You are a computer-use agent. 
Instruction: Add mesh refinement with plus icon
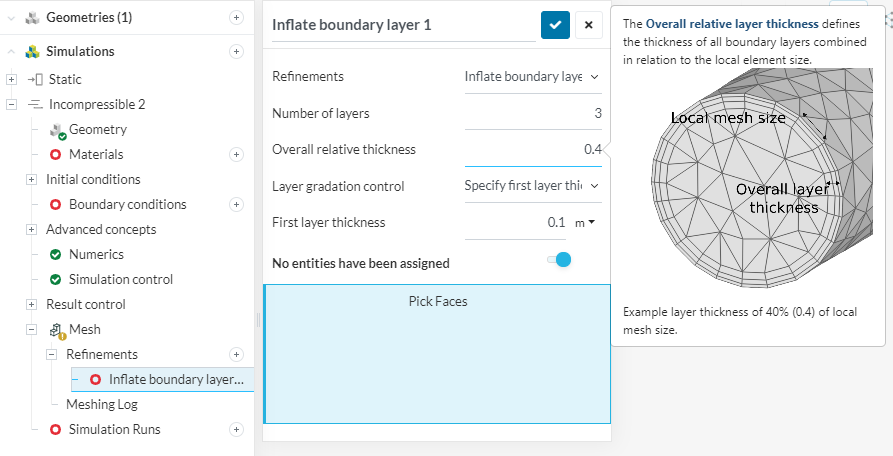coord(236,354)
